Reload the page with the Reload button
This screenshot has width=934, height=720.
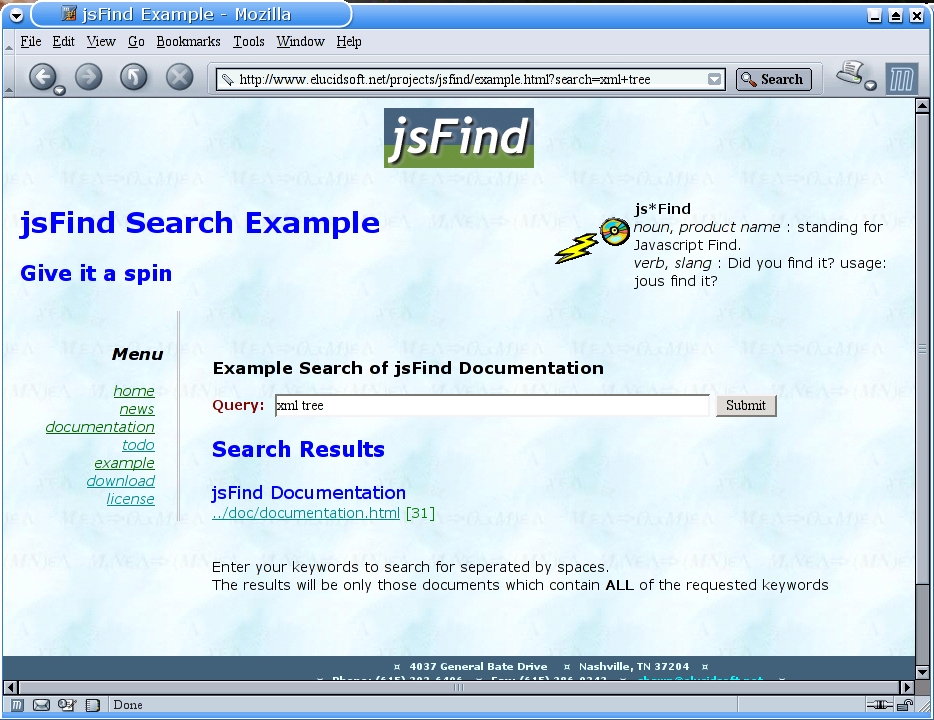coord(134,77)
